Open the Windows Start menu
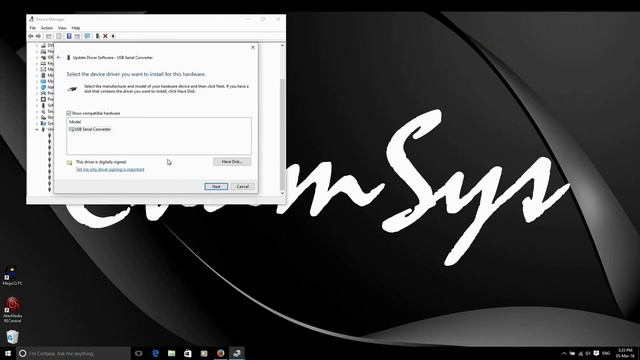The height and width of the screenshot is (360, 640). tap(8, 353)
